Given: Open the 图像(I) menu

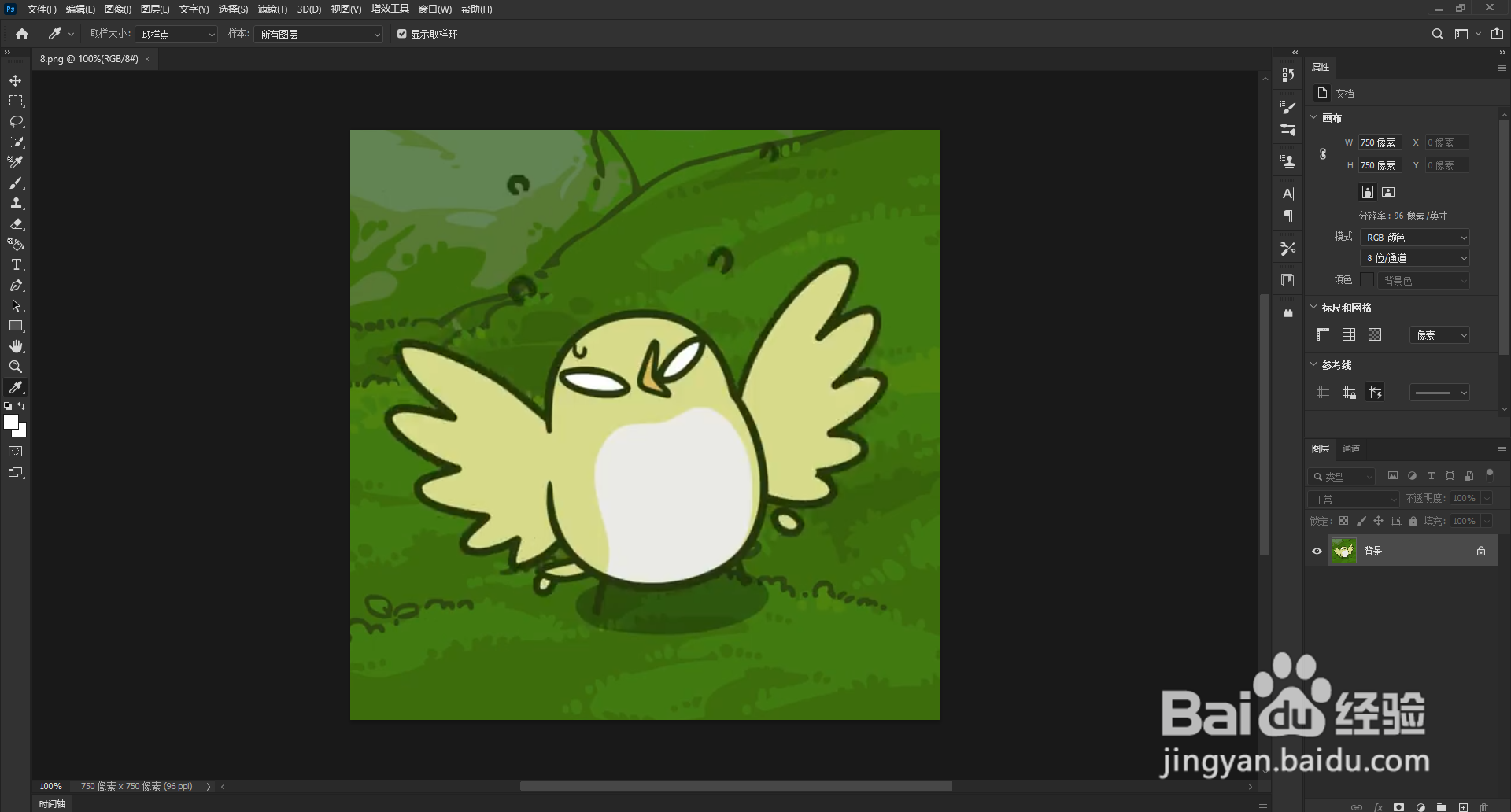Looking at the screenshot, I should point(118,9).
